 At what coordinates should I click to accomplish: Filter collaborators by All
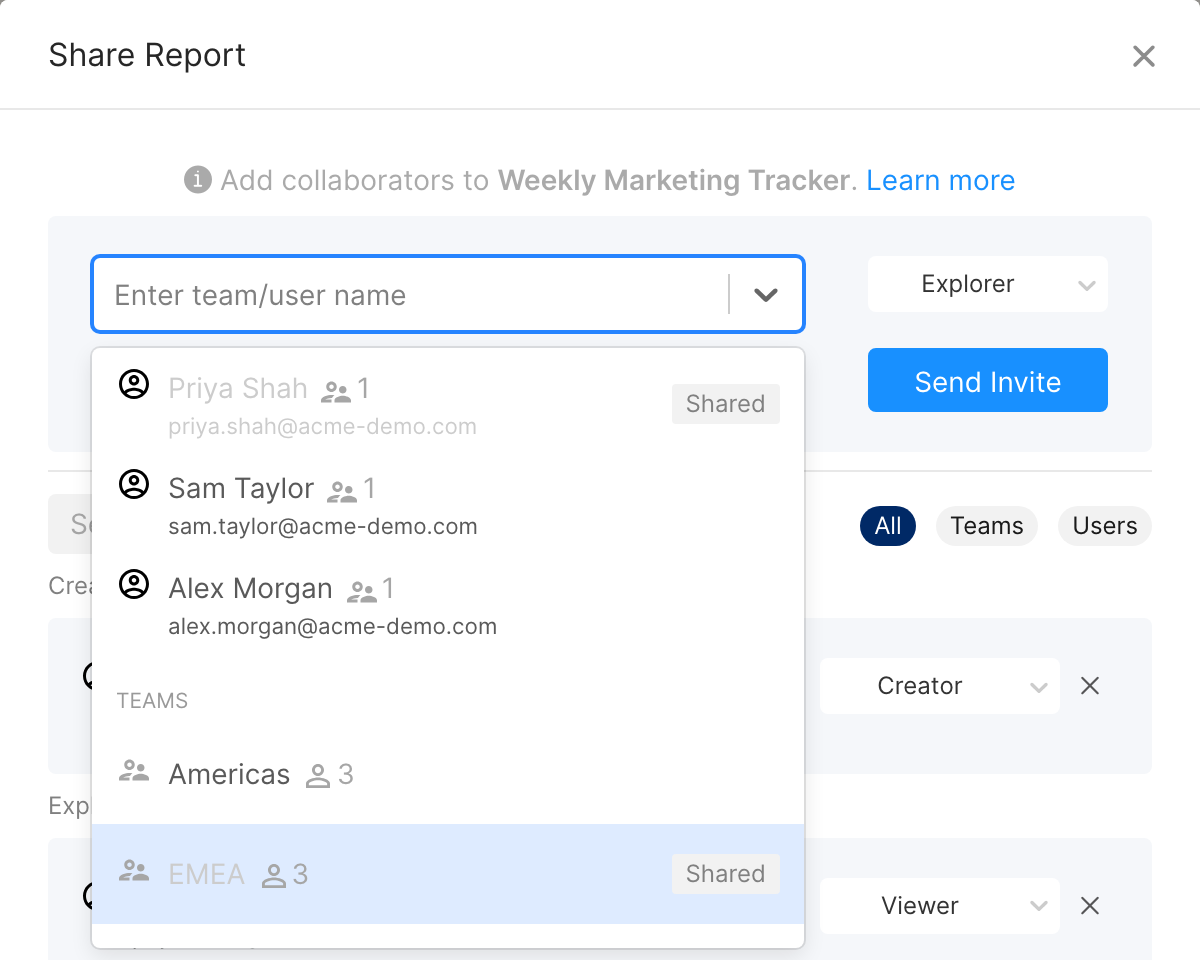pyautogui.click(x=888, y=526)
